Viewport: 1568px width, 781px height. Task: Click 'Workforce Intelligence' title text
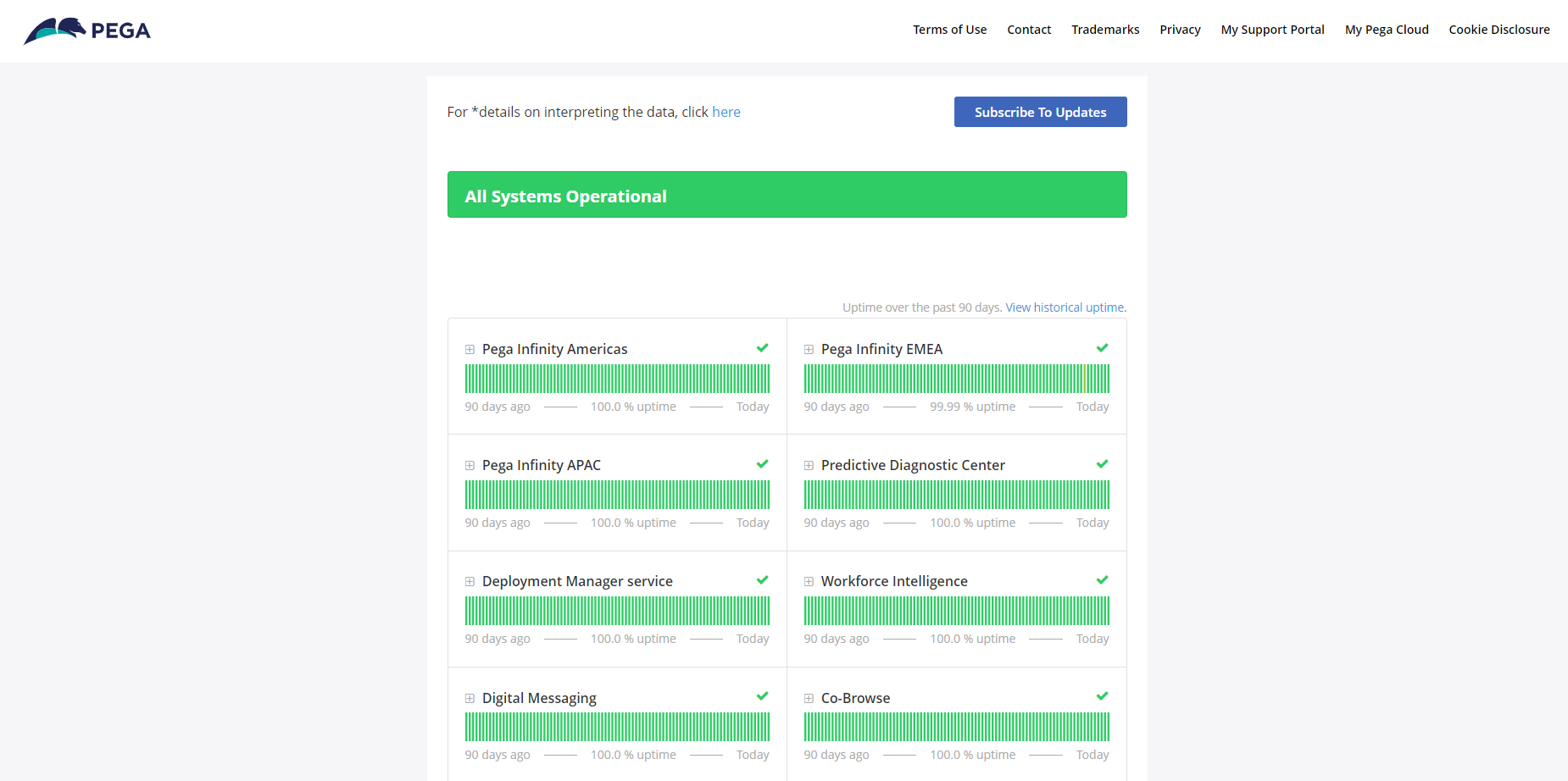click(894, 581)
